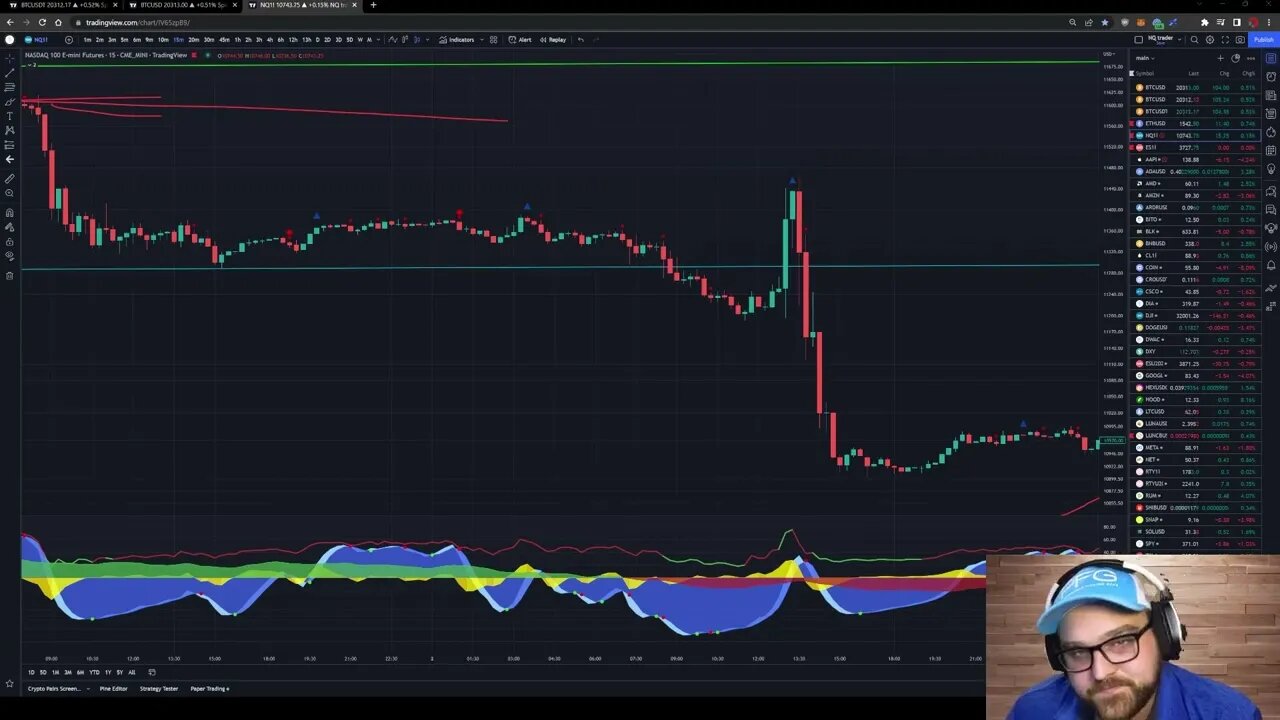Screen dimensions: 1280x720
Task: Select the prediction and measurement tool
Action: pos(9,145)
